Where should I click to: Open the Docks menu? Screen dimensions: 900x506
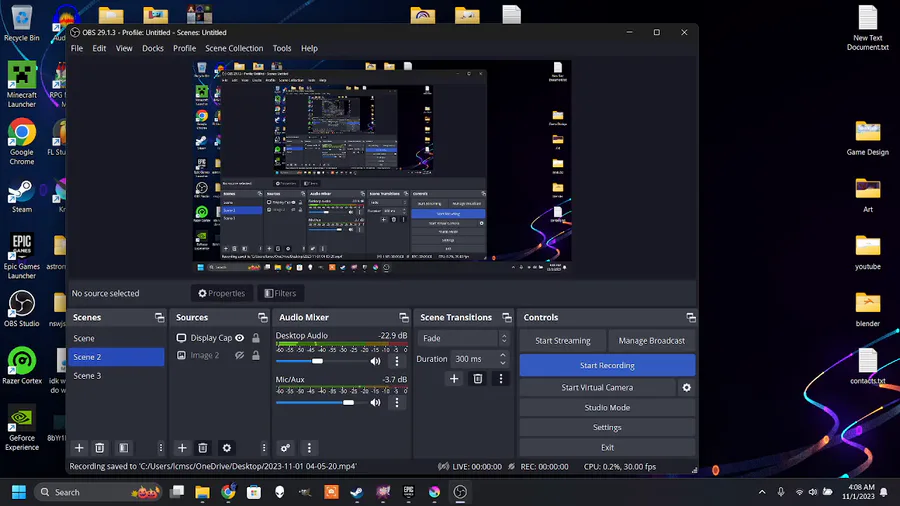[x=153, y=48]
